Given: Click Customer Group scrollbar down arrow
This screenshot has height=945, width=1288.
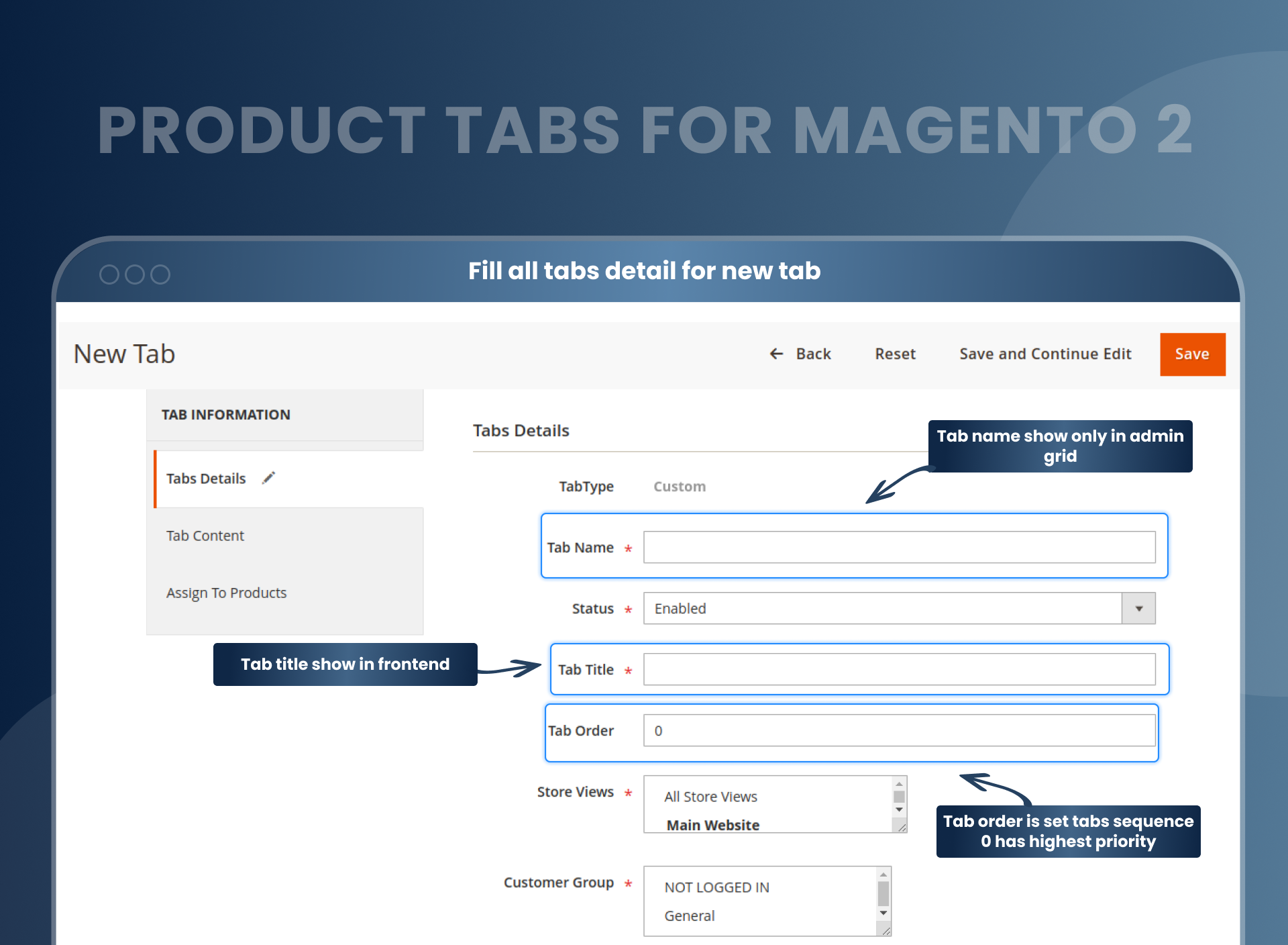Looking at the screenshot, I should point(883,913).
